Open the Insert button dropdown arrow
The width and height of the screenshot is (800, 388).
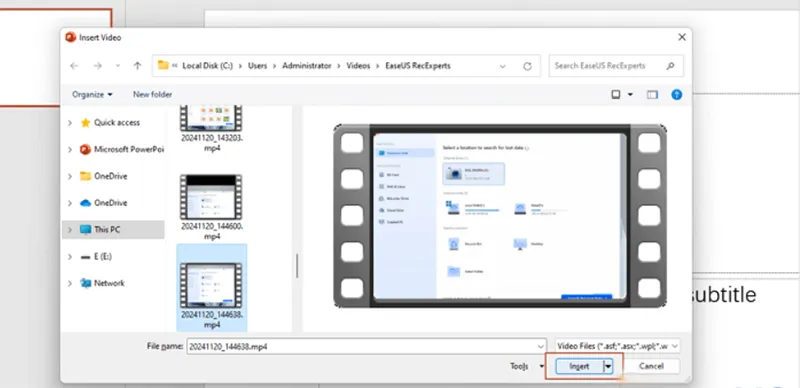coord(608,366)
